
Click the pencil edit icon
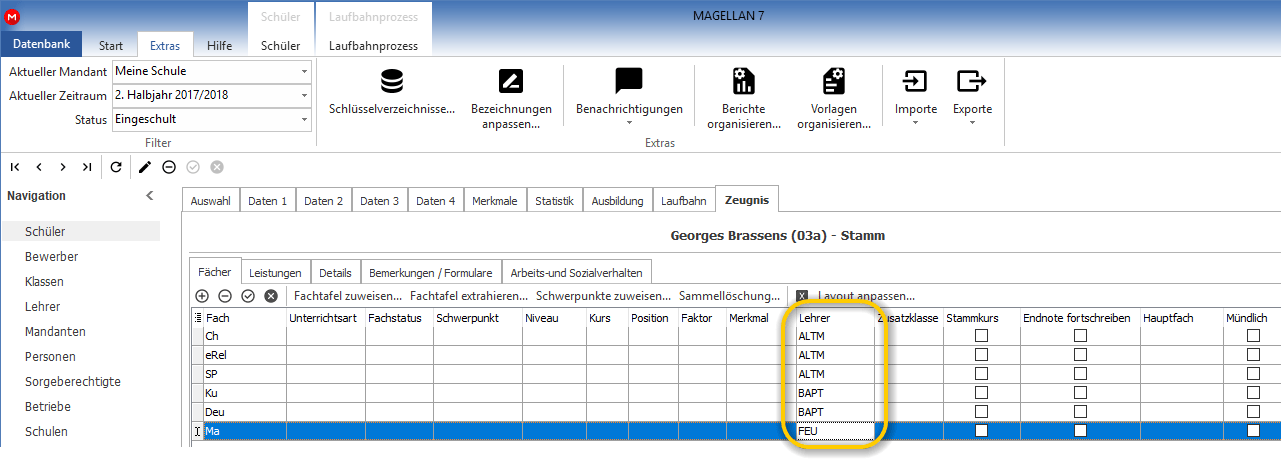pos(145,167)
